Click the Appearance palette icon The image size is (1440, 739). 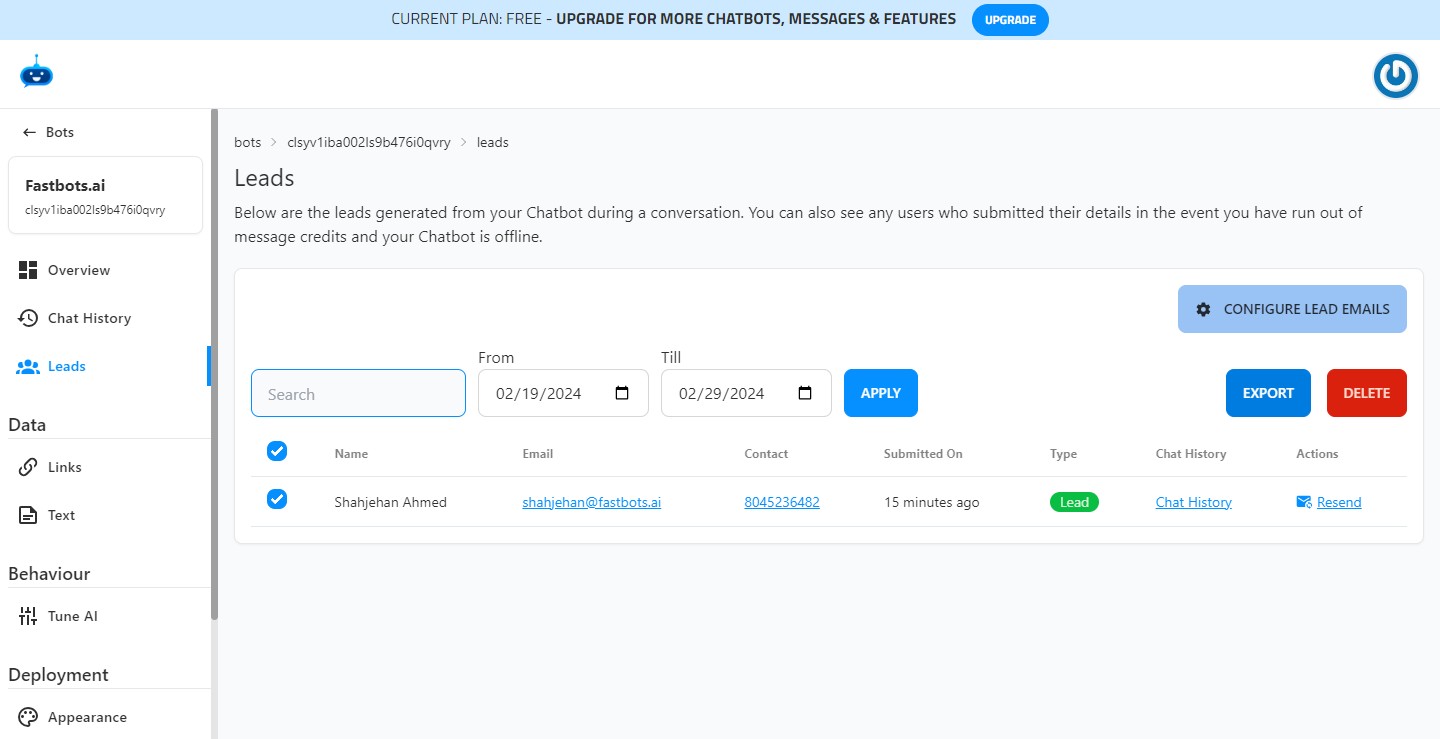point(28,717)
